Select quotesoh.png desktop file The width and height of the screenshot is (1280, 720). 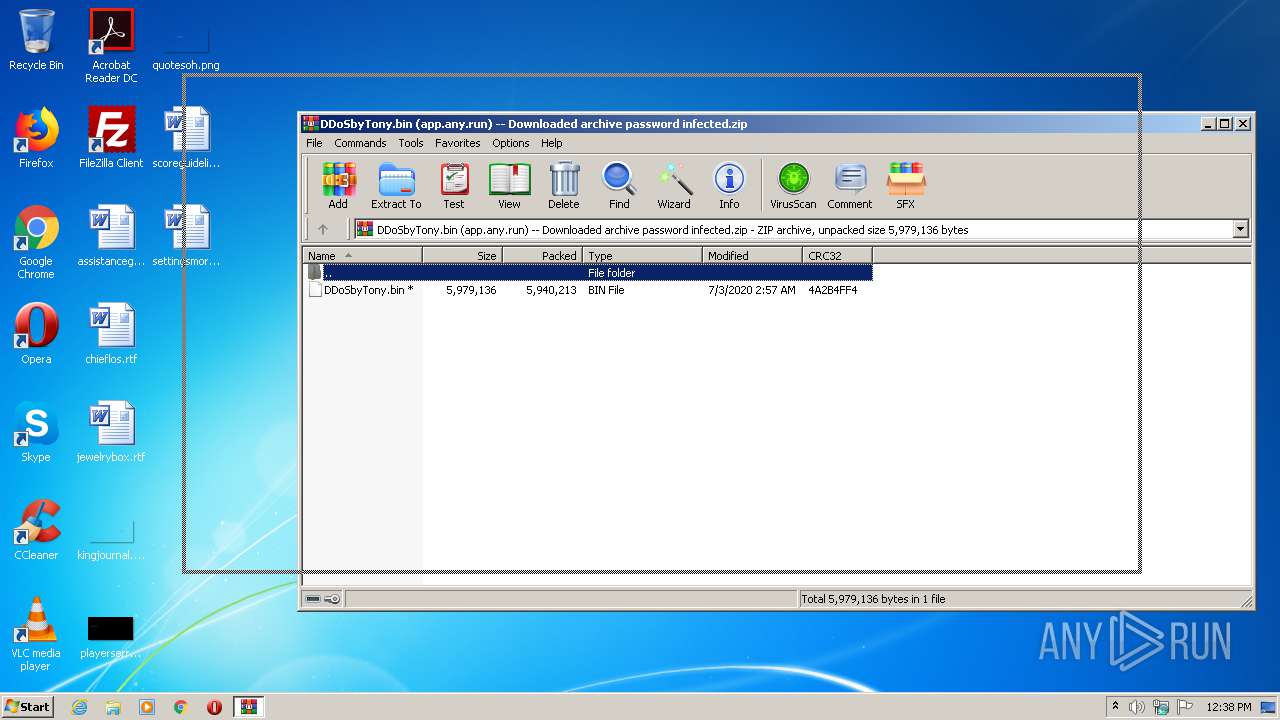(186, 46)
